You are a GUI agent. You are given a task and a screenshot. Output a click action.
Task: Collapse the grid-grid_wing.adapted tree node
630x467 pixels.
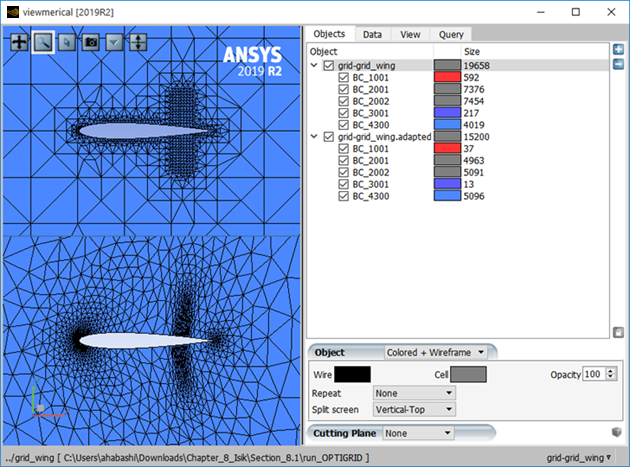314,137
